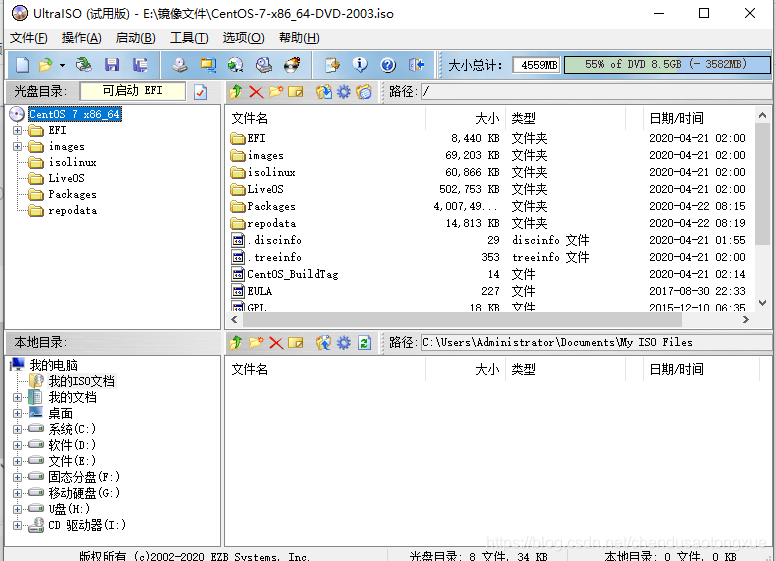
Task: Click the 可启动 EFI boot type field
Action: coord(132,91)
